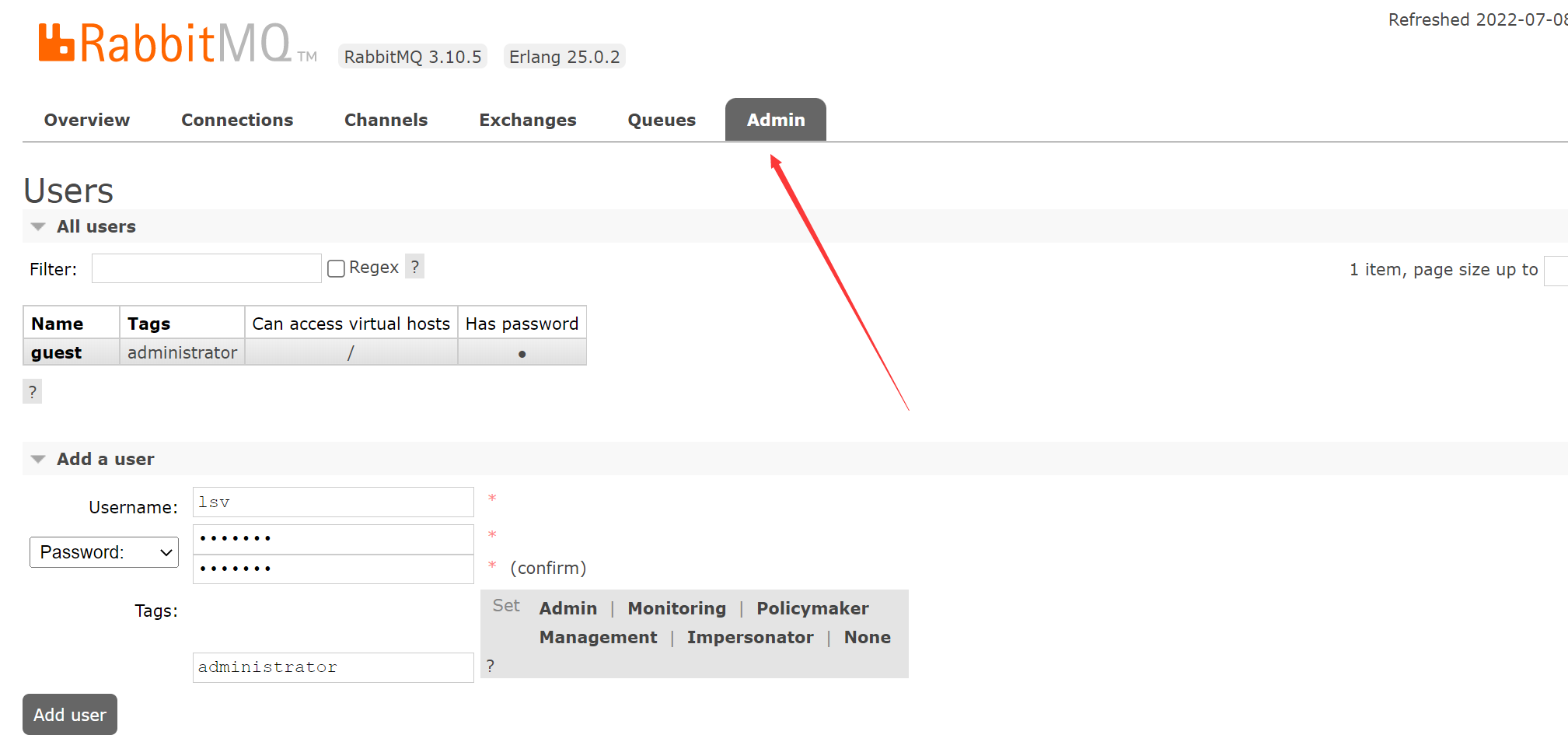Focus the Tags field containing administrator
Viewport: 1568px width, 756px height.
pyautogui.click(x=334, y=667)
